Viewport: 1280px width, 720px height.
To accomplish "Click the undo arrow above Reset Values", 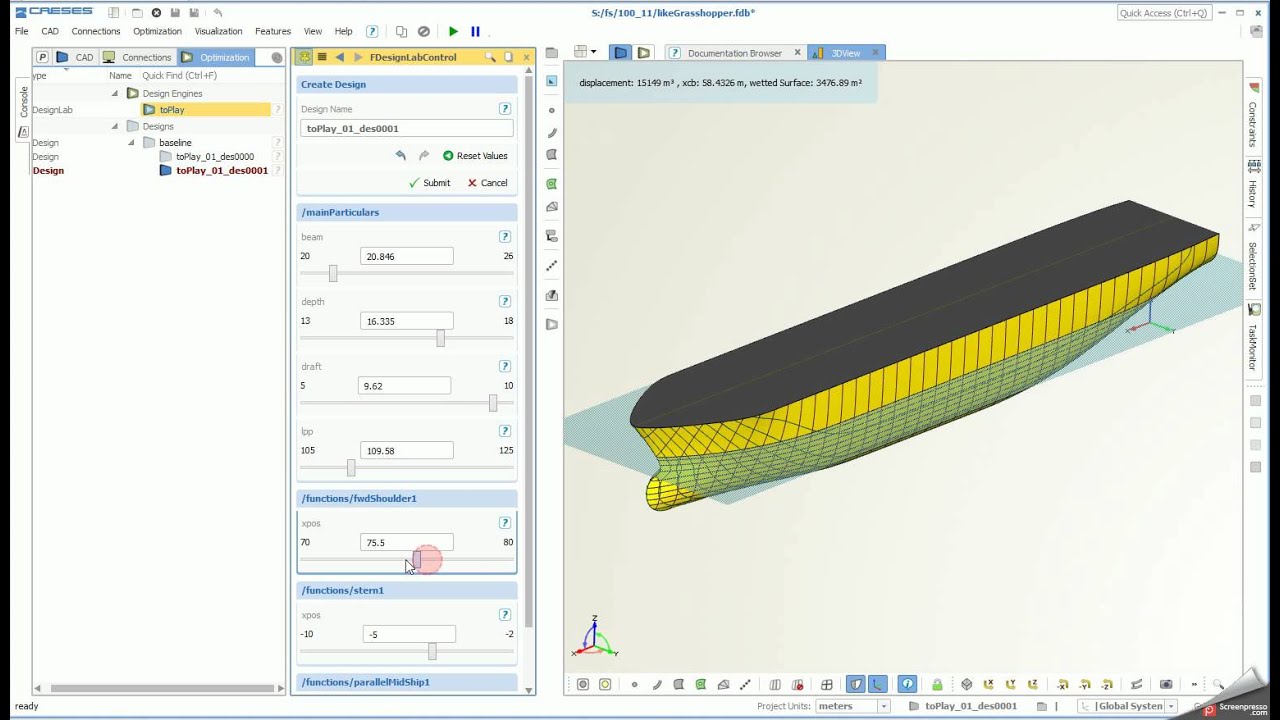I will [x=401, y=155].
